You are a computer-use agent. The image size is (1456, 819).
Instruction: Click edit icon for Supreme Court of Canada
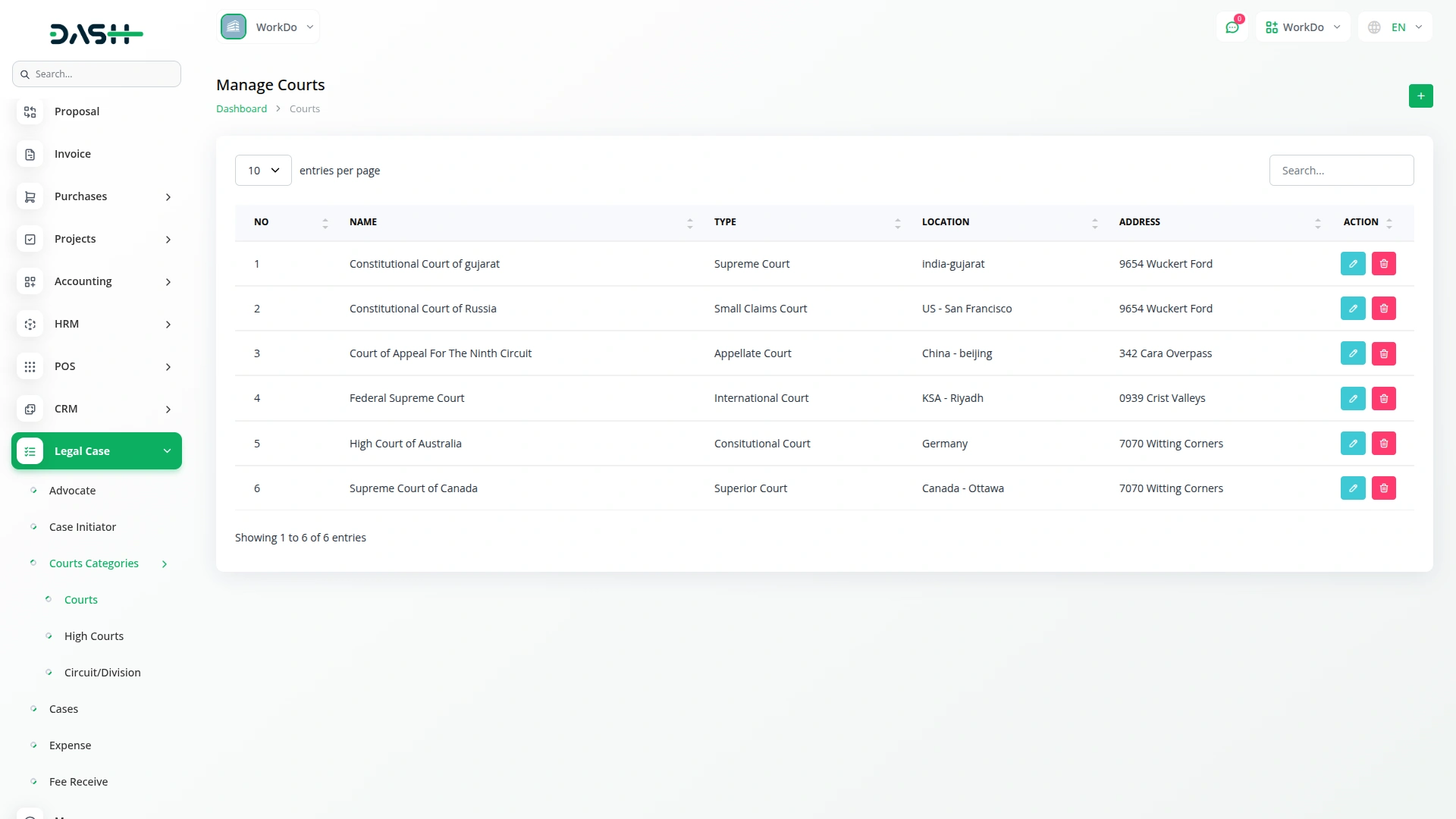(1353, 488)
